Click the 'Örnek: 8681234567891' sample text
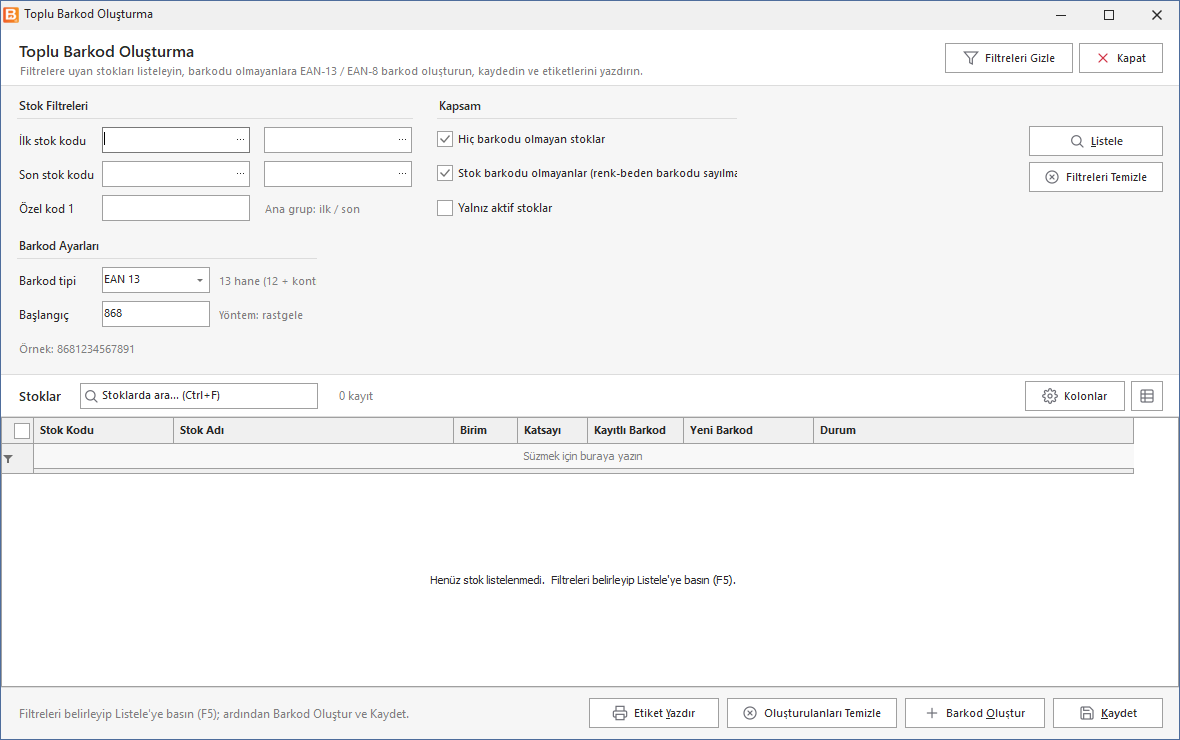 click(x=77, y=349)
